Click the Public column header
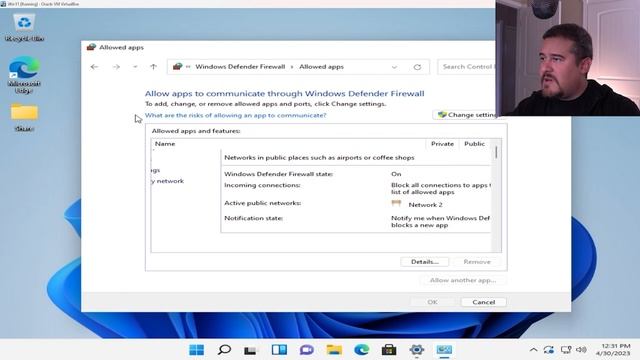The image size is (640, 360). (x=474, y=144)
